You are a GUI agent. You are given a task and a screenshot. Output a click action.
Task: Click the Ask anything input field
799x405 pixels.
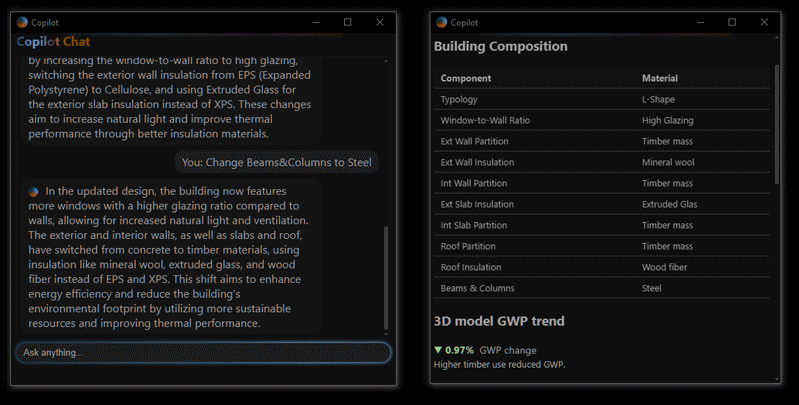pyautogui.click(x=203, y=352)
